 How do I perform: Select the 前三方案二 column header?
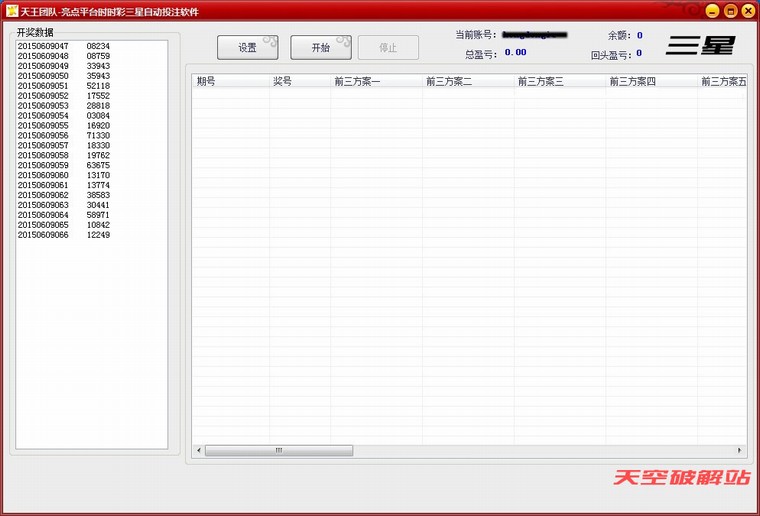(467, 81)
